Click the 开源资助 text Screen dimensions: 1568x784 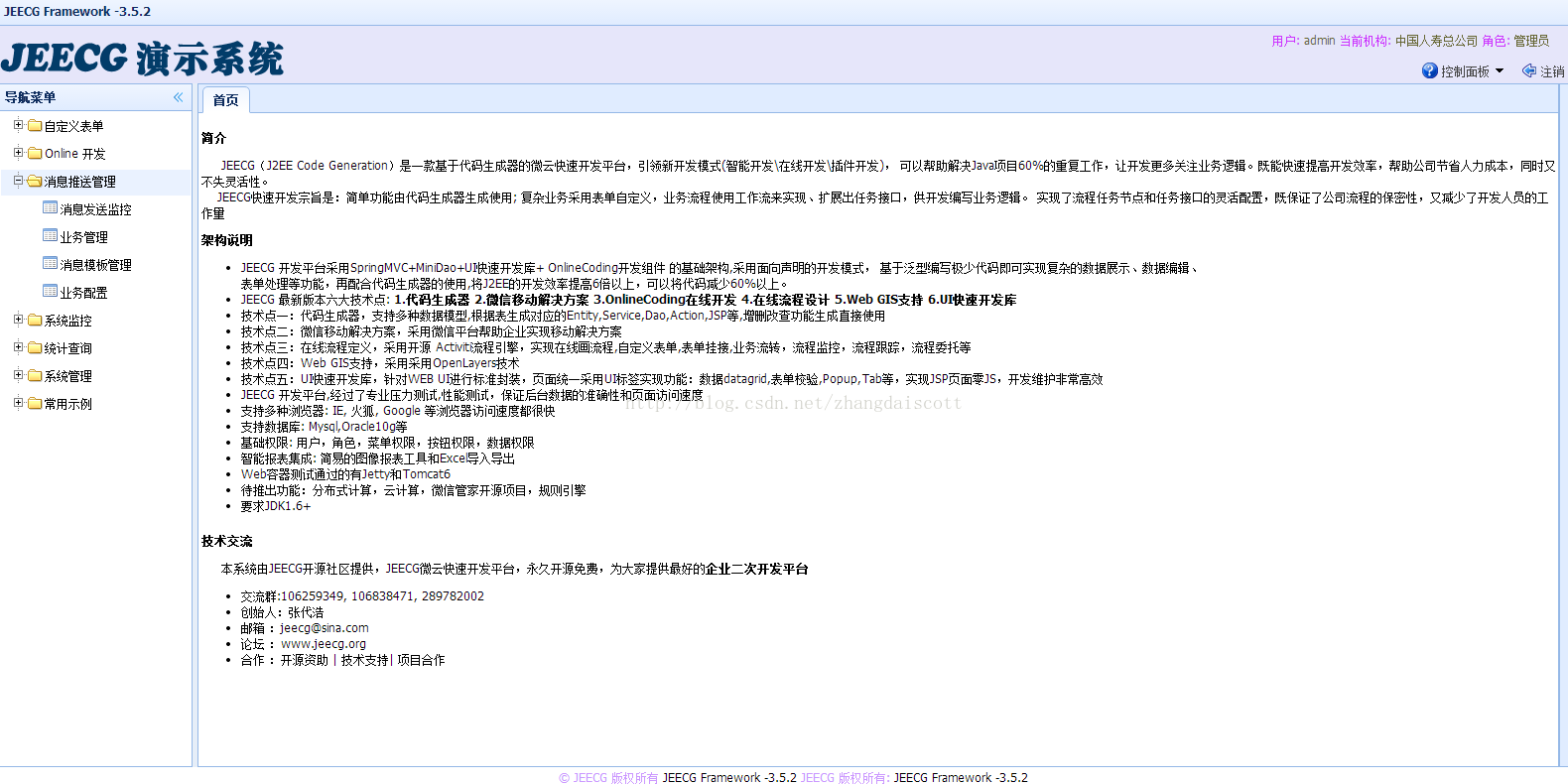(x=304, y=660)
